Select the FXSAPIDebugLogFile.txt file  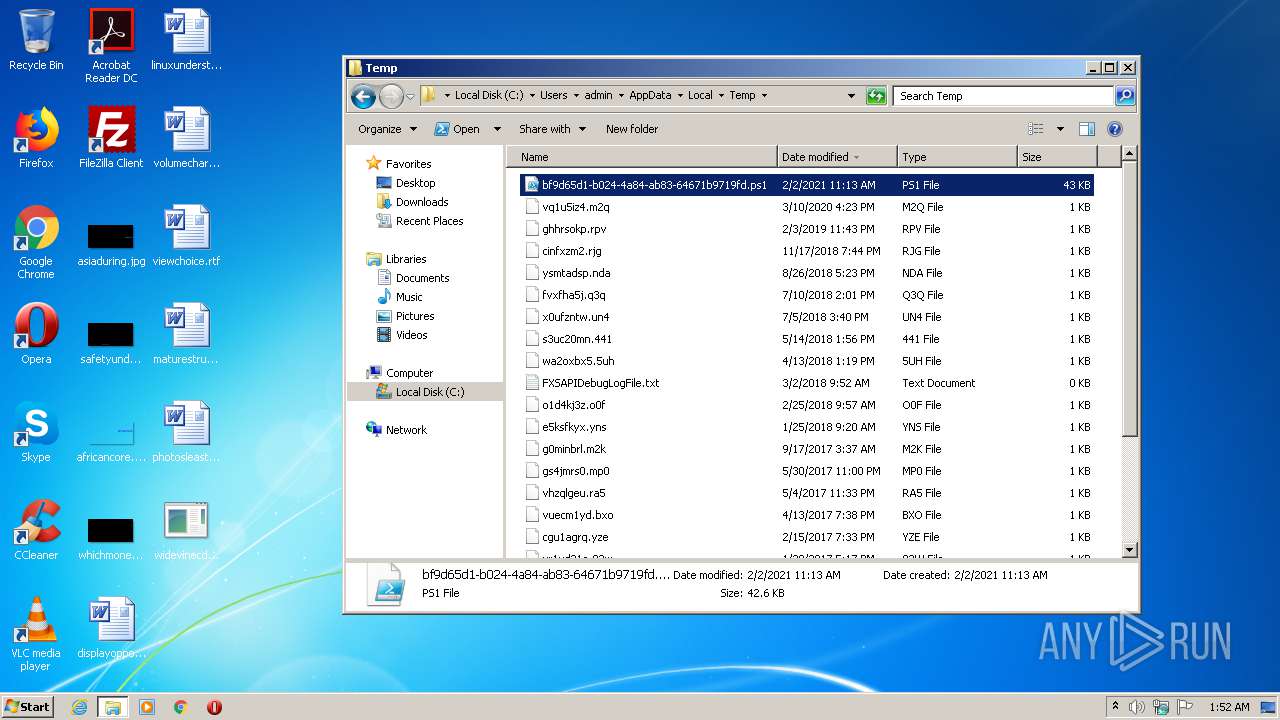pos(600,383)
